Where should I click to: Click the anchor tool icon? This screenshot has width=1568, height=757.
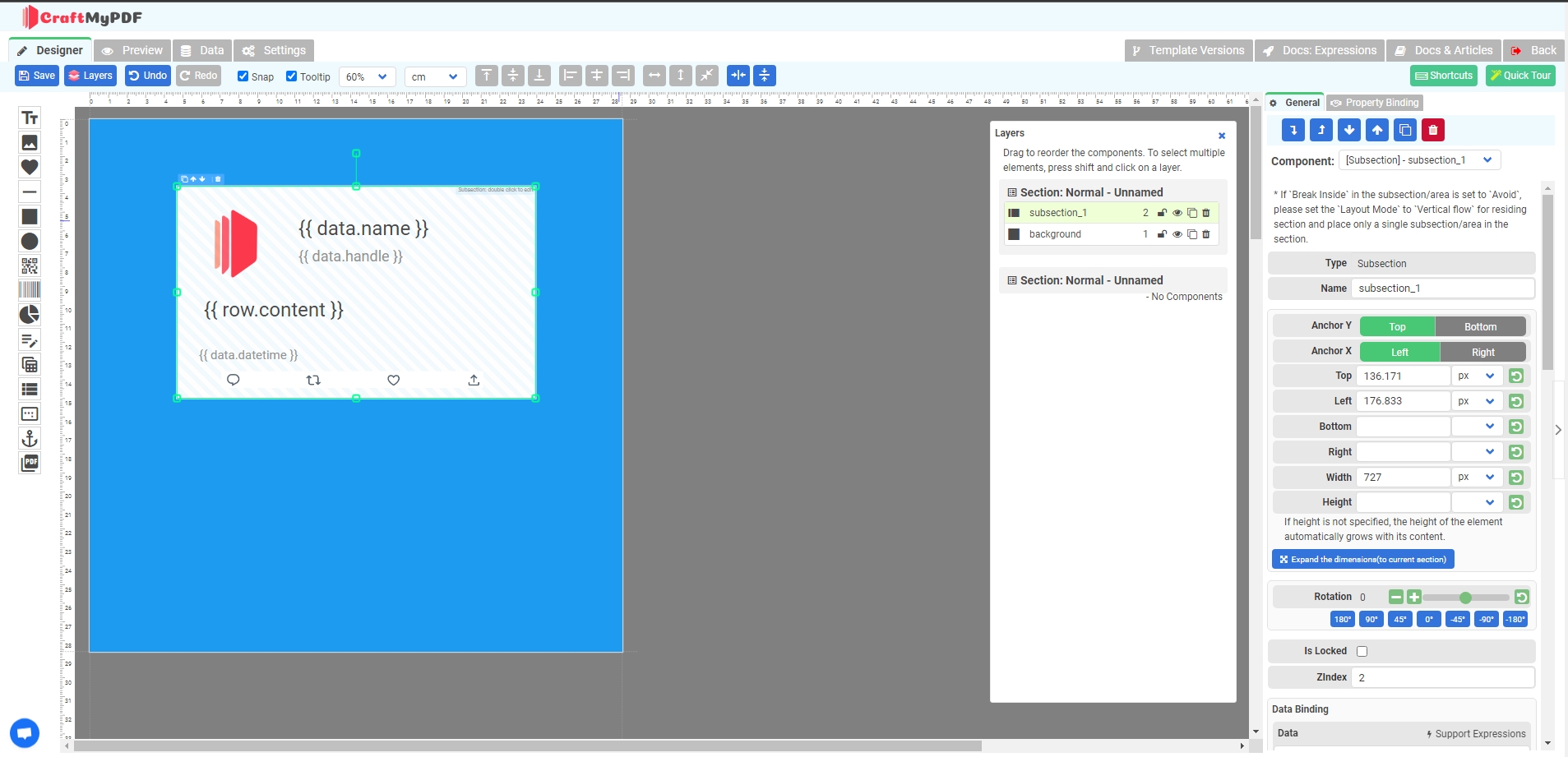(30, 438)
